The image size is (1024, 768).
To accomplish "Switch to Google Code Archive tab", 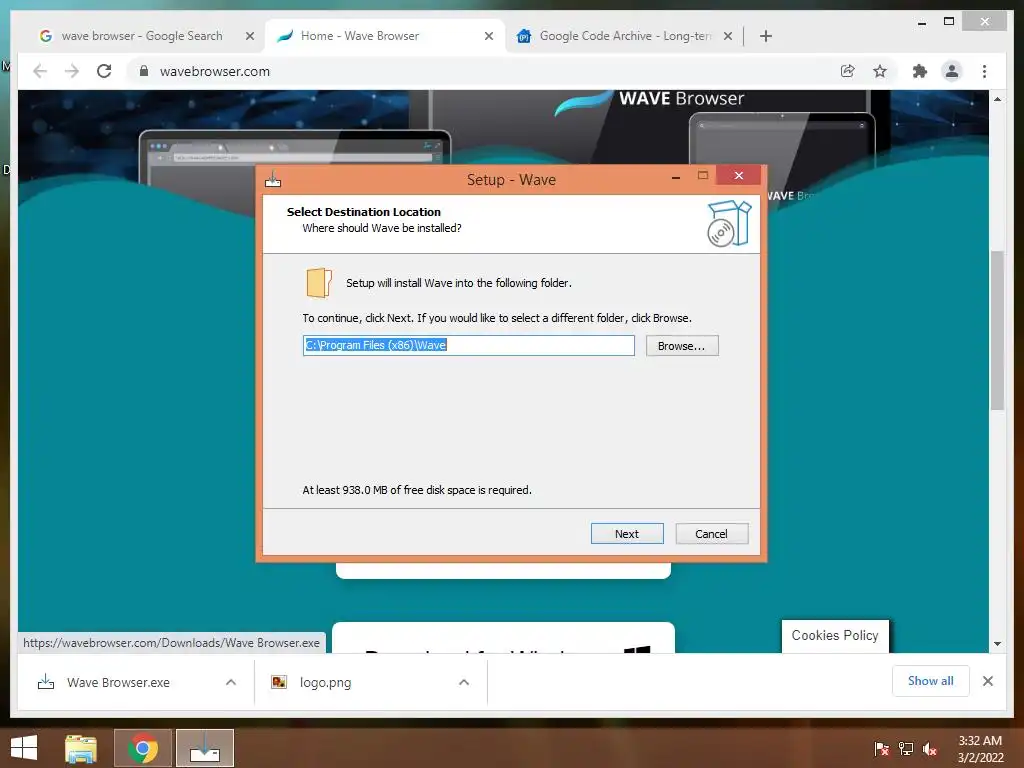I will click(x=624, y=36).
